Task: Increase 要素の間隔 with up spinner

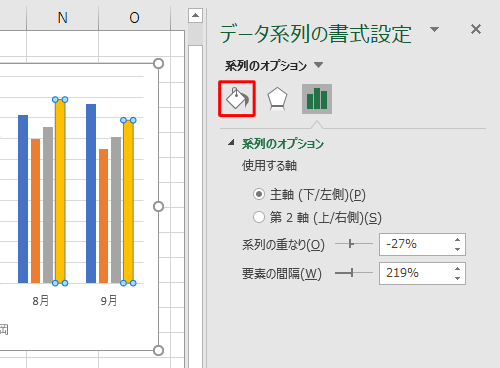Action: pyautogui.click(x=457, y=269)
